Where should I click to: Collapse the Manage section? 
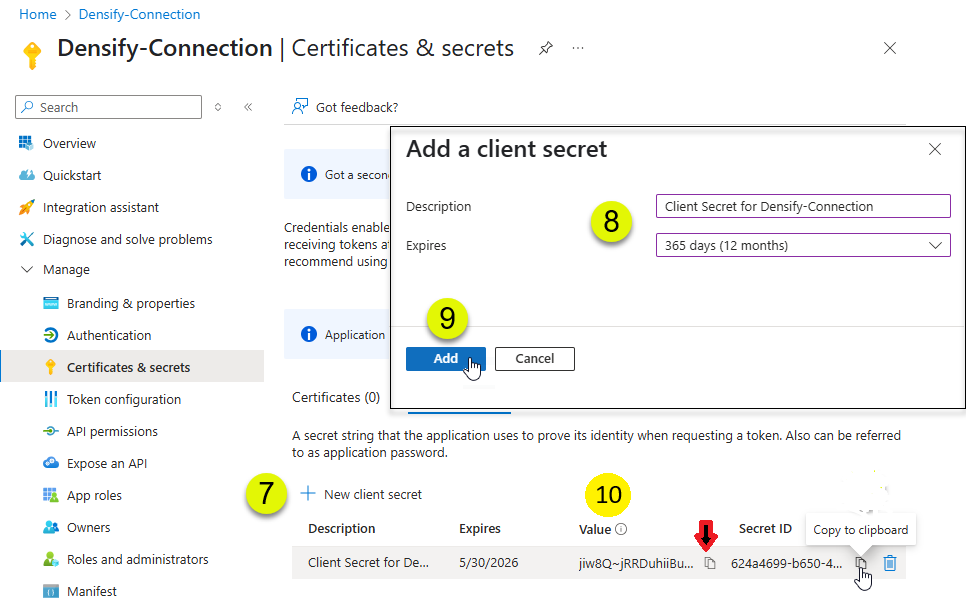(x=26, y=269)
